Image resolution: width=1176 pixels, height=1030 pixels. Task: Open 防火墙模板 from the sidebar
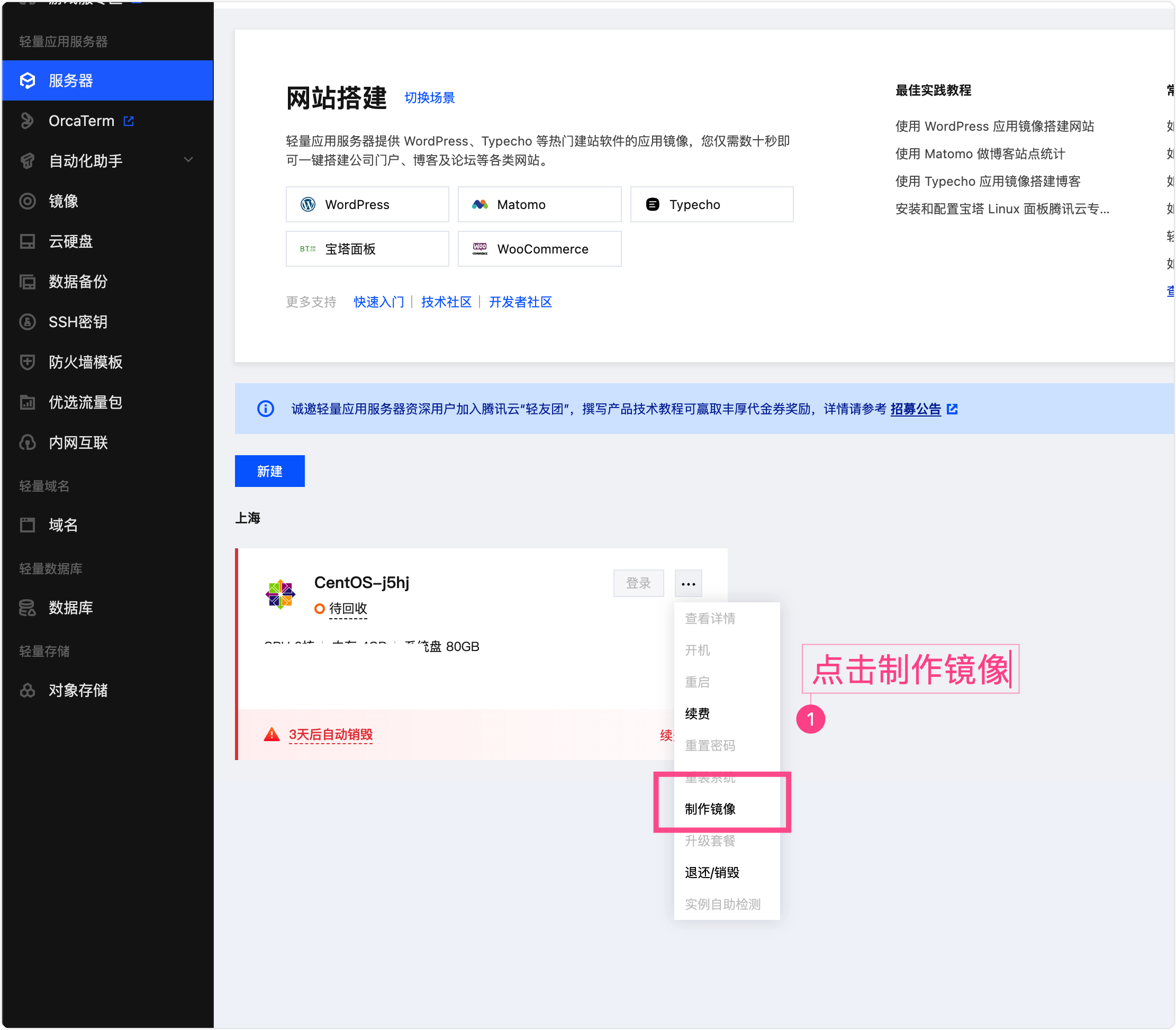[x=85, y=362]
